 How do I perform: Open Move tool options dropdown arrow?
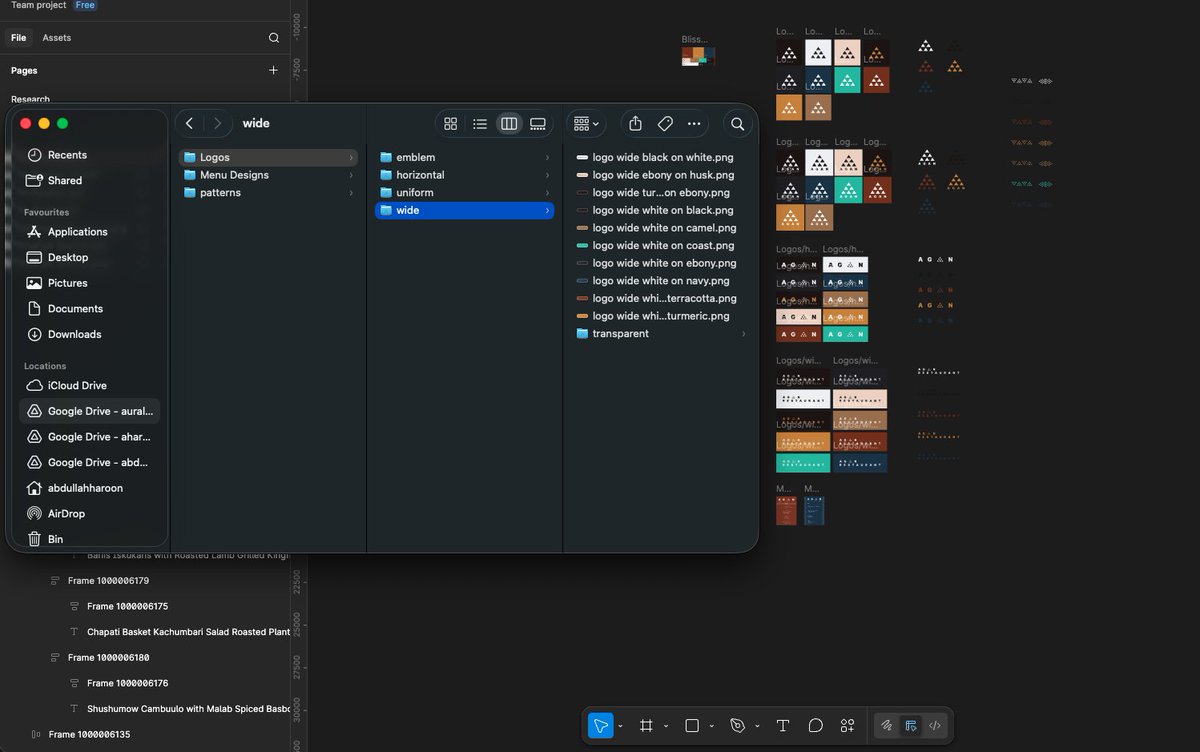[x=621, y=726]
